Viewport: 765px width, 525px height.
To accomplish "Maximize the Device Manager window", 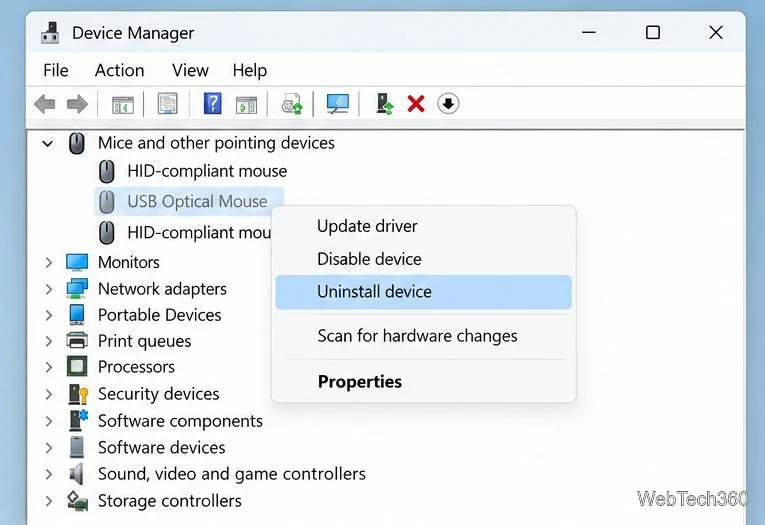I will click(x=653, y=33).
